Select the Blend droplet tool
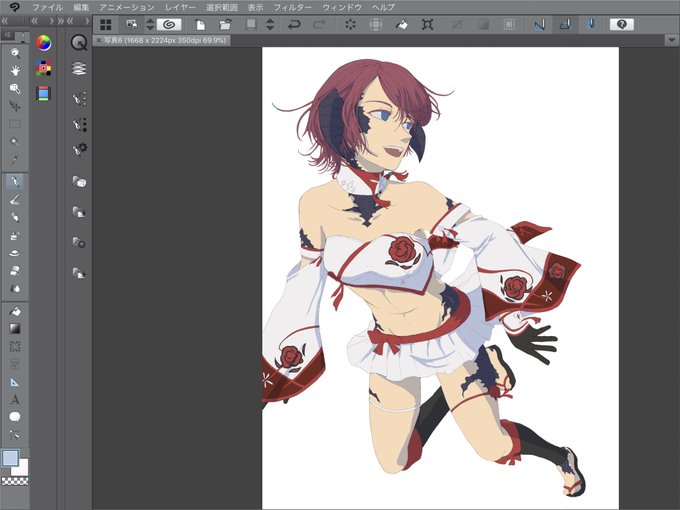Screen dimensions: 680x510 coord(15,288)
